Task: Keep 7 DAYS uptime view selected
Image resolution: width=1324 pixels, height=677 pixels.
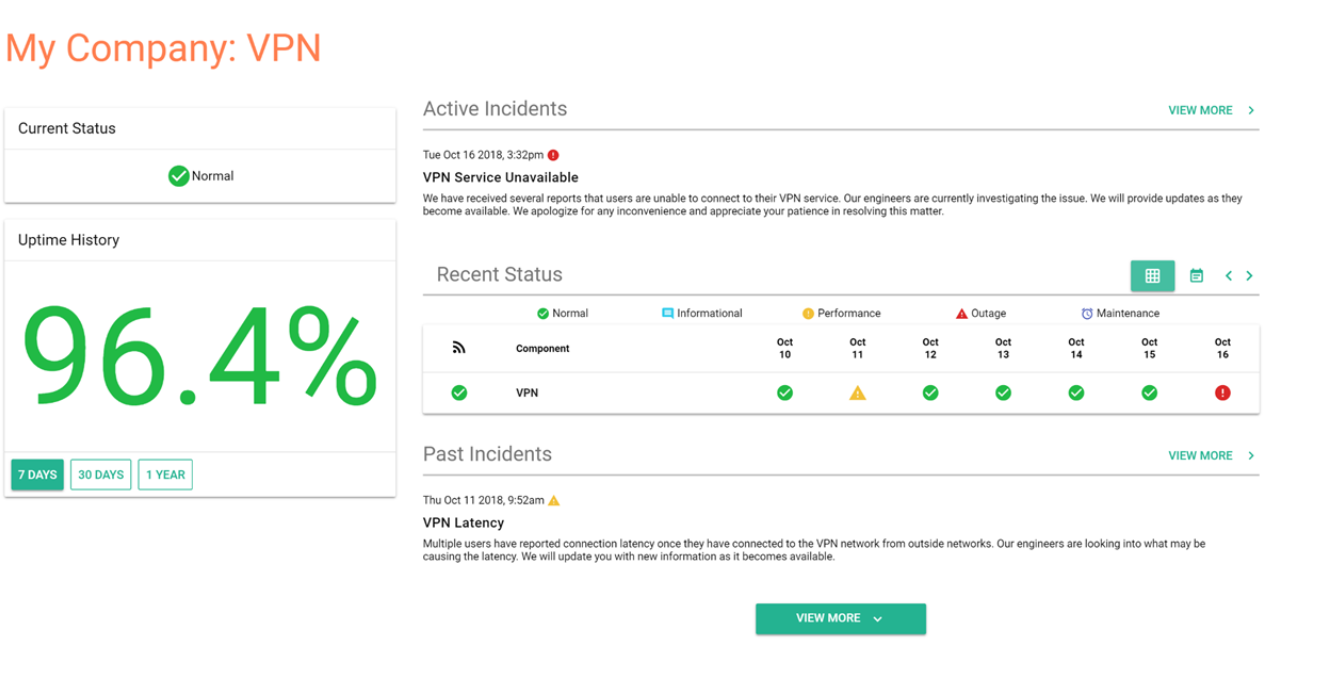Action: [37, 474]
